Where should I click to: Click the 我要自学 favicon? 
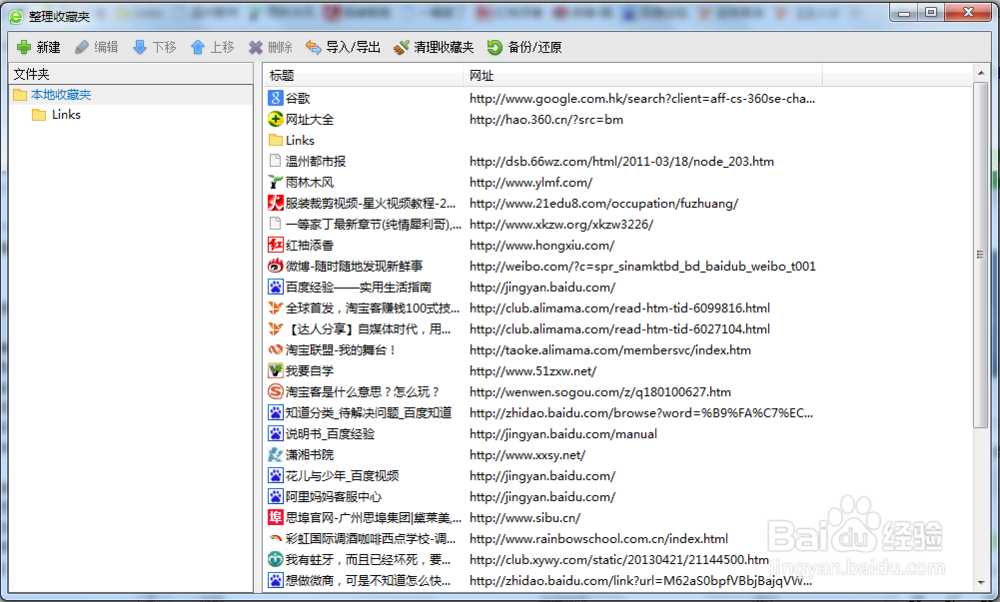click(276, 371)
